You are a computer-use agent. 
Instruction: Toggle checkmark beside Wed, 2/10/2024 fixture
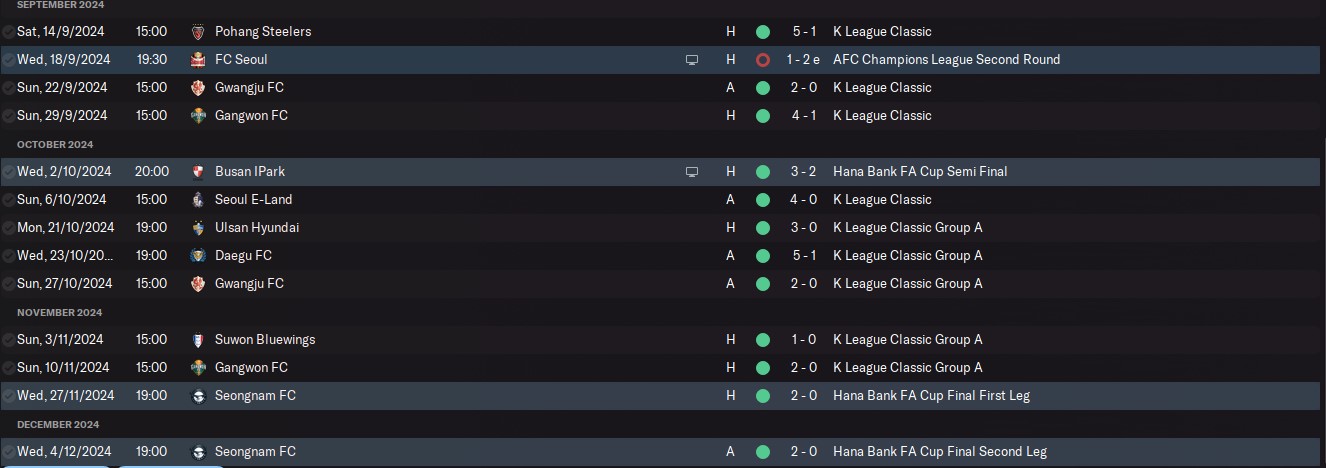click(x=8, y=172)
